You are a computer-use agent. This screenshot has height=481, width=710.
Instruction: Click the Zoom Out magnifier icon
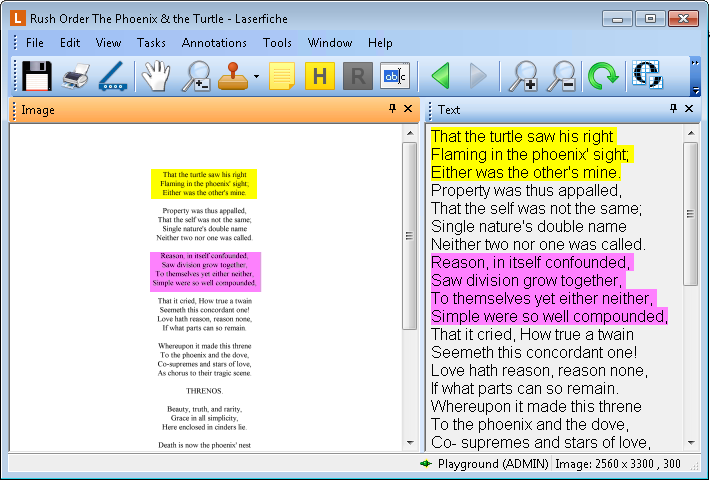561,76
